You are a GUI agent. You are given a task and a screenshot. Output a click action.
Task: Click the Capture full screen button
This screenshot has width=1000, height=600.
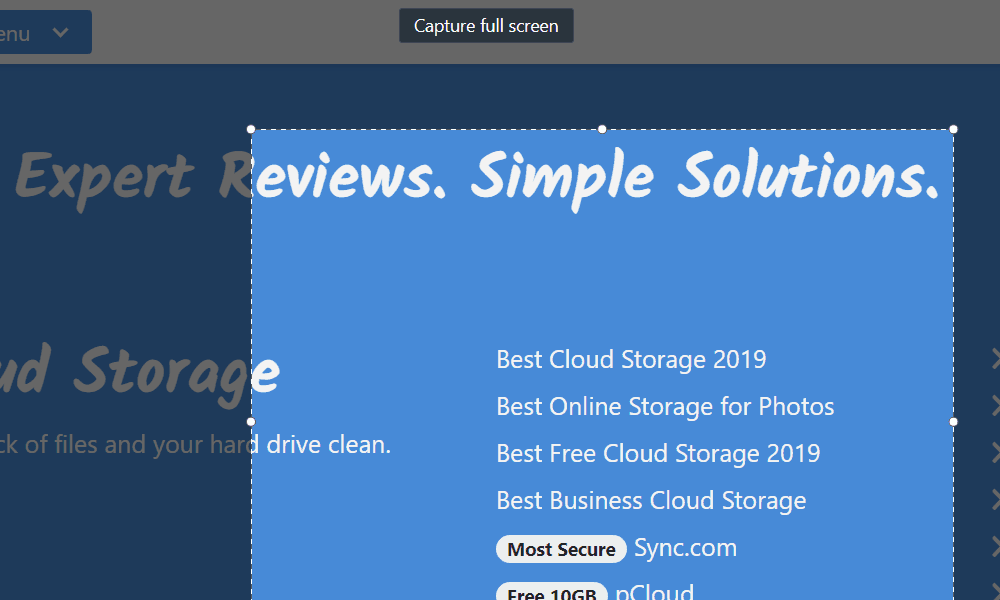point(486,25)
